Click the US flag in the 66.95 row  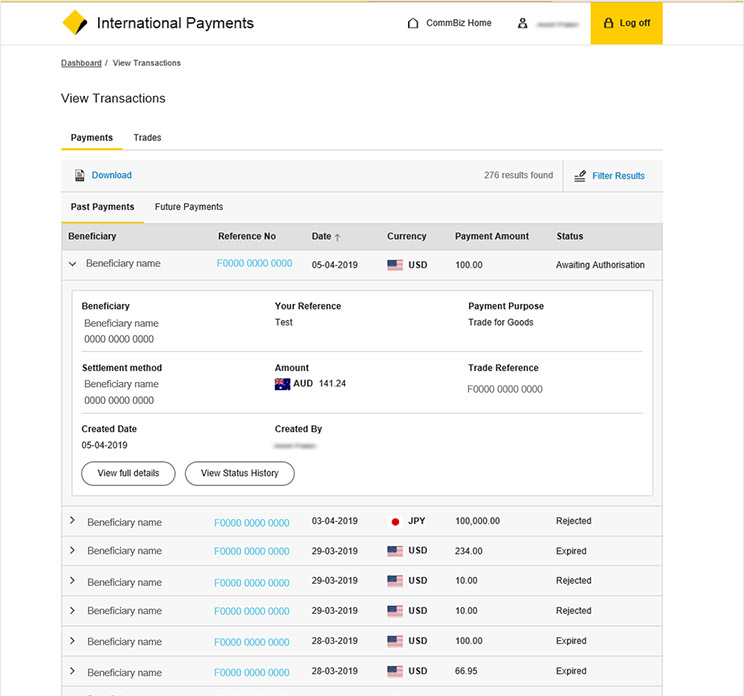(x=395, y=671)
